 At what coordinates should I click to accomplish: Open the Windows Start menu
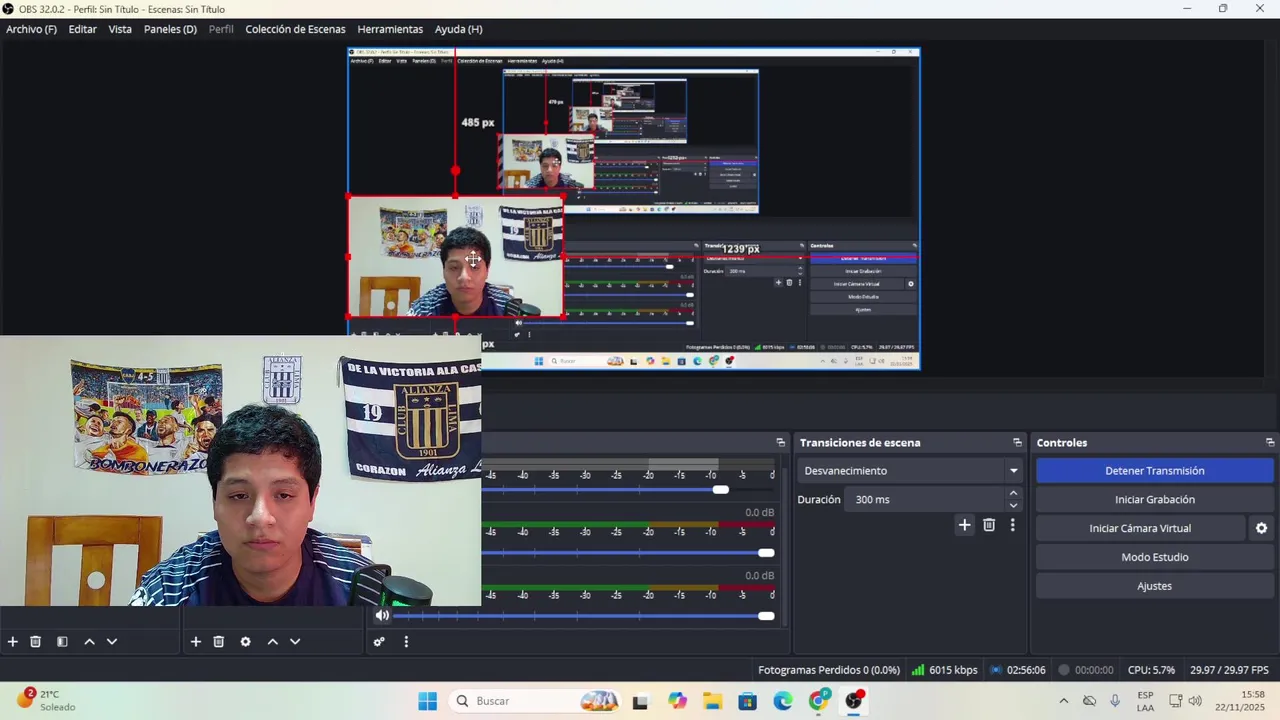[x=427, y=701]
